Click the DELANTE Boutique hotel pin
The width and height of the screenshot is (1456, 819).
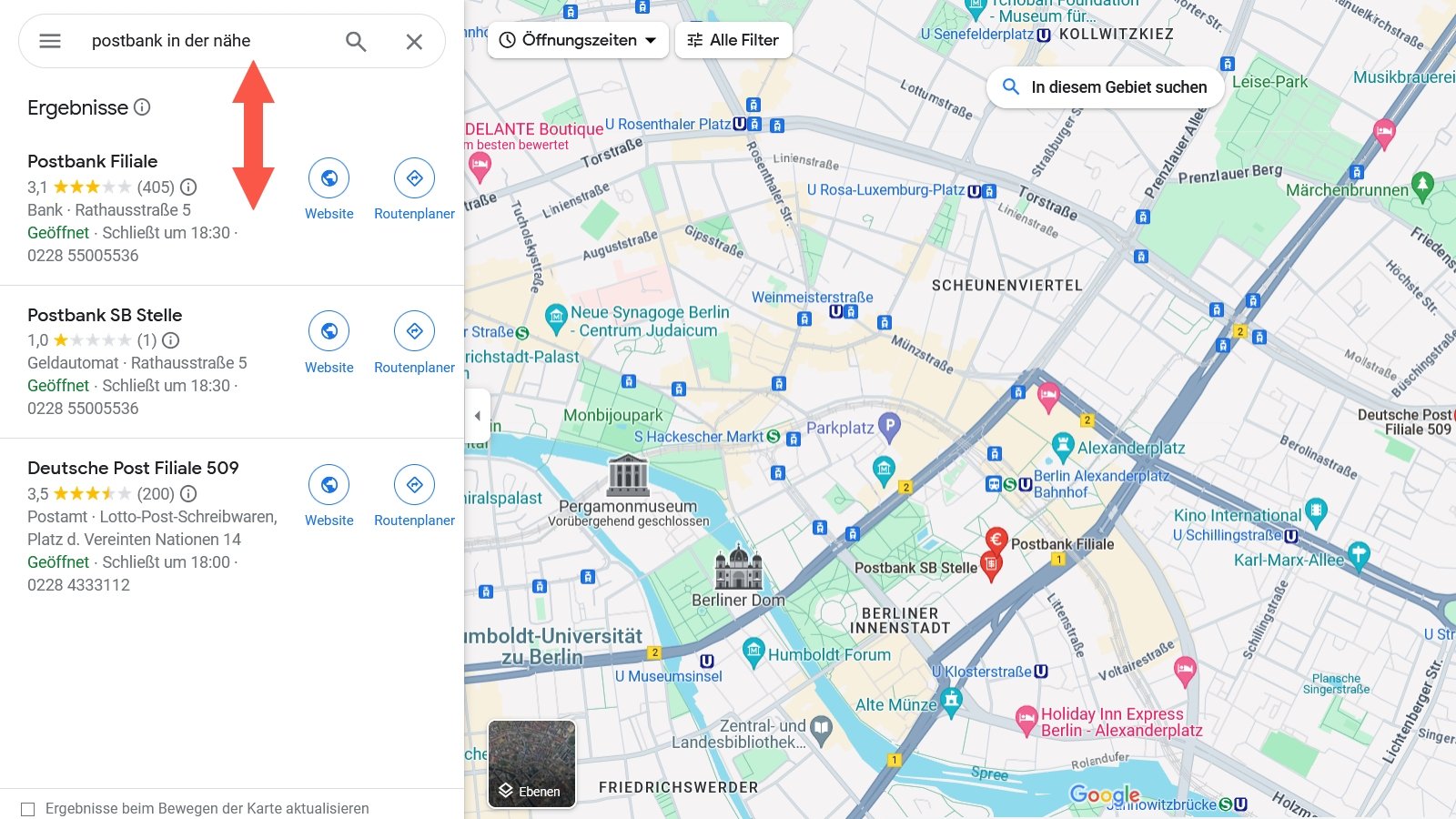point(480,167)
